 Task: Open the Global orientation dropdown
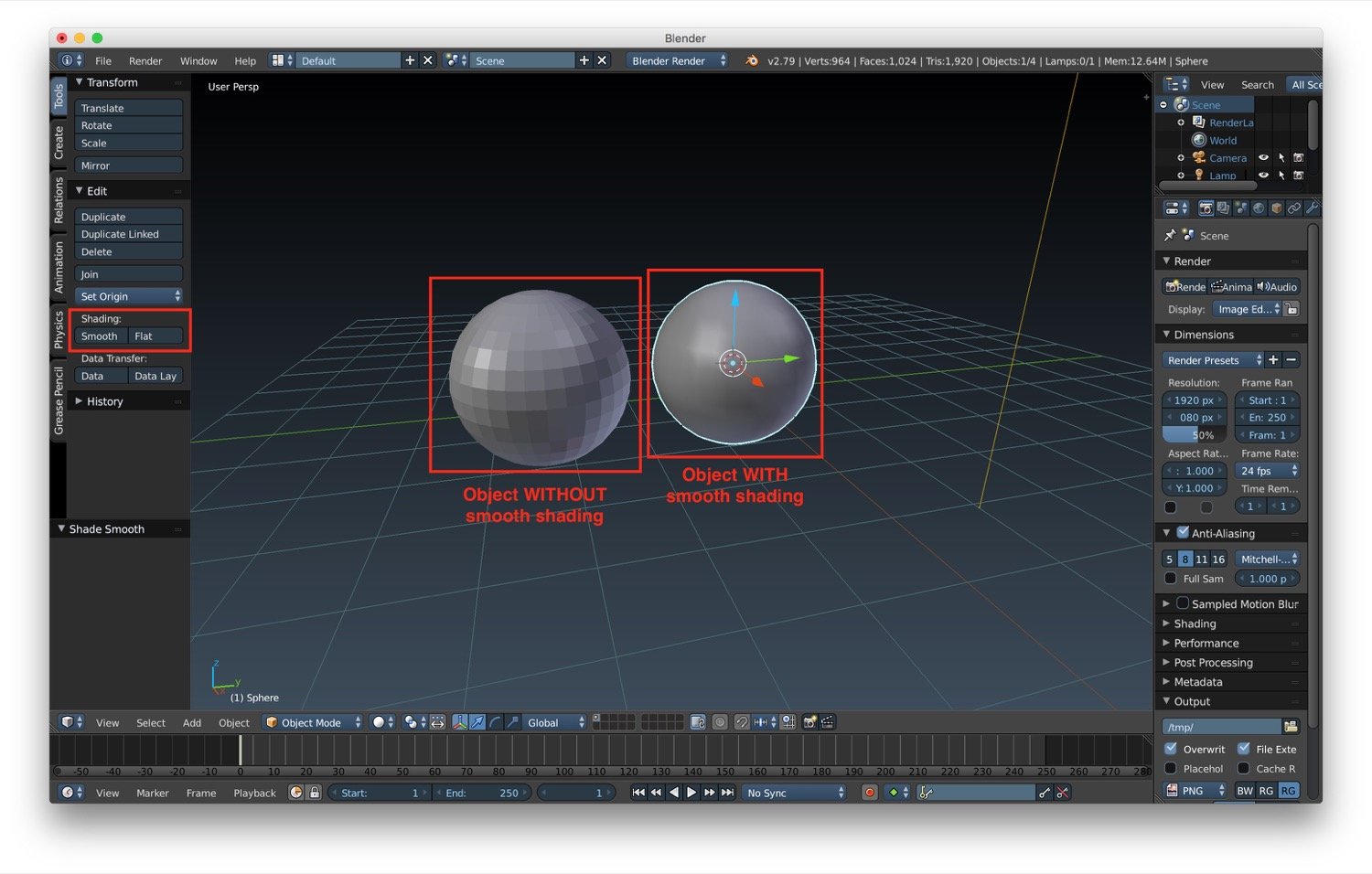point(554,722)
